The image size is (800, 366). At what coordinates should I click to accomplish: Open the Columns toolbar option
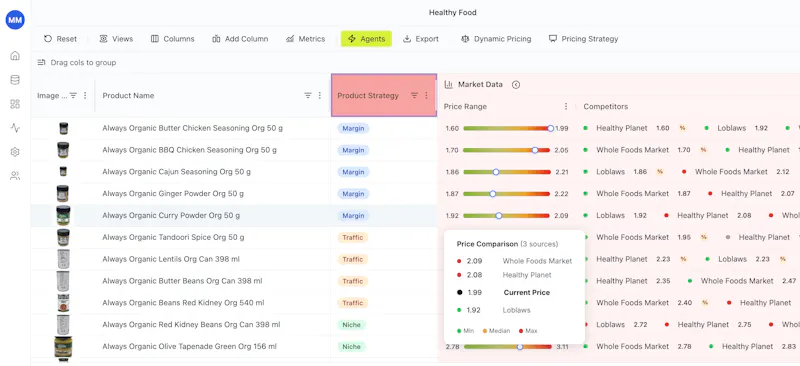point(172,39)
